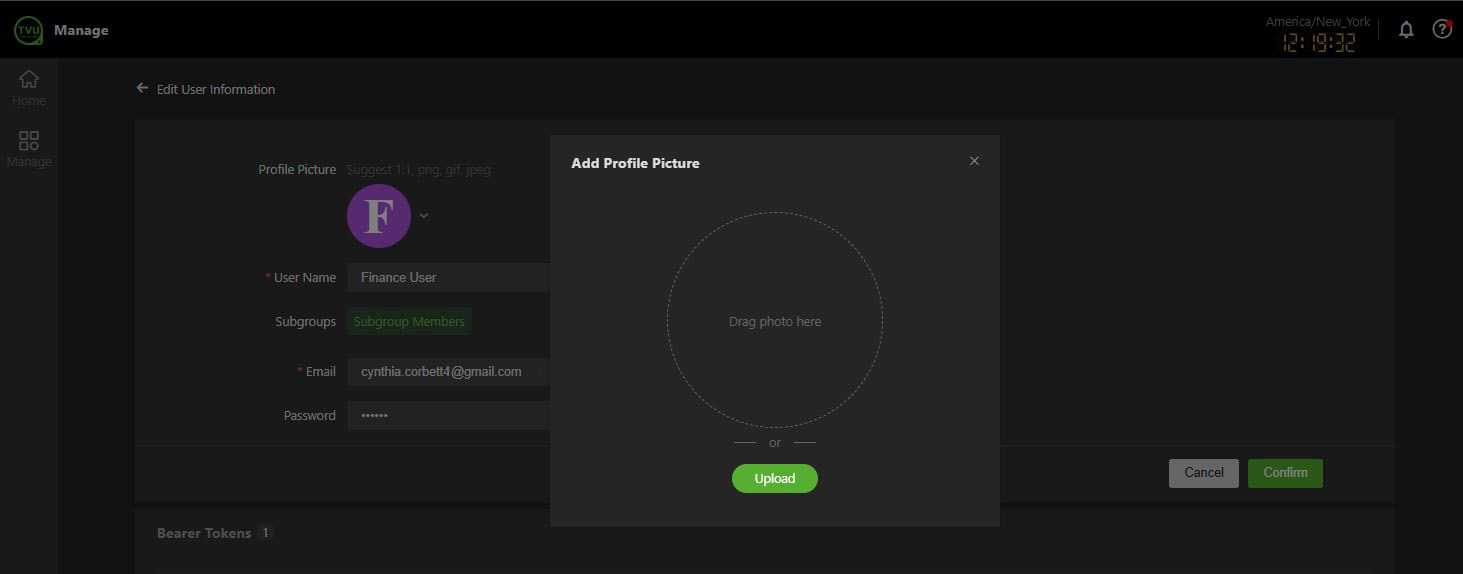Click the Profile Picture label

click(x=297, y=169)
